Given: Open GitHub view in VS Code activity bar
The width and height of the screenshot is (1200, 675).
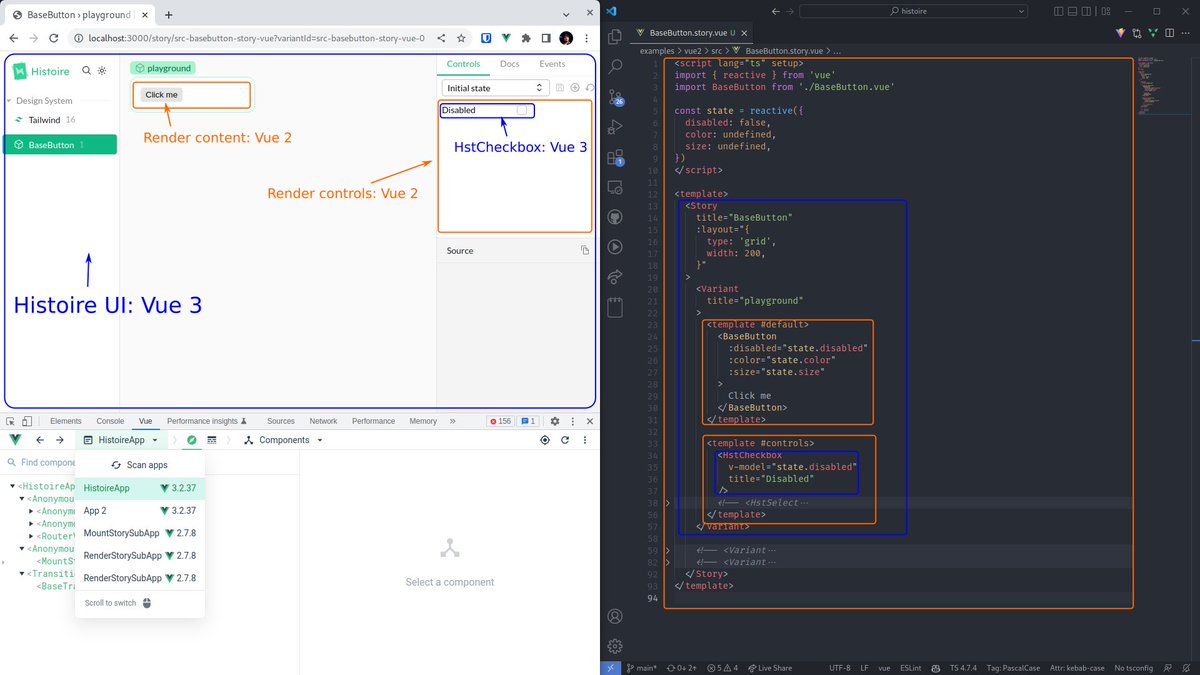Looking at the screenshot, I should point(616,216).
